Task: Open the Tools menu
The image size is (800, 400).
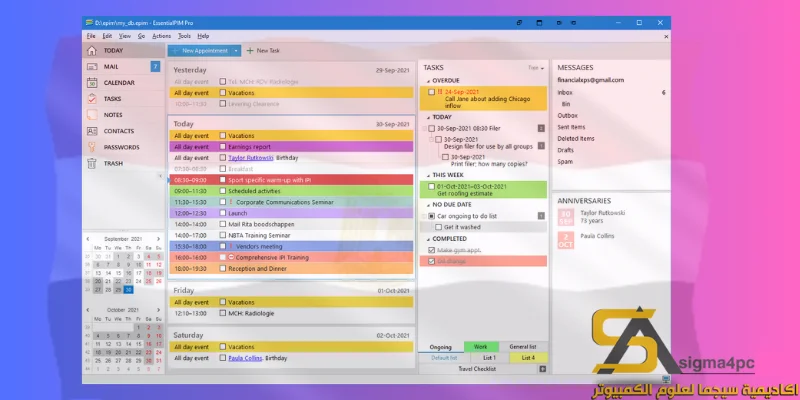Action: [x=184, y=36]
